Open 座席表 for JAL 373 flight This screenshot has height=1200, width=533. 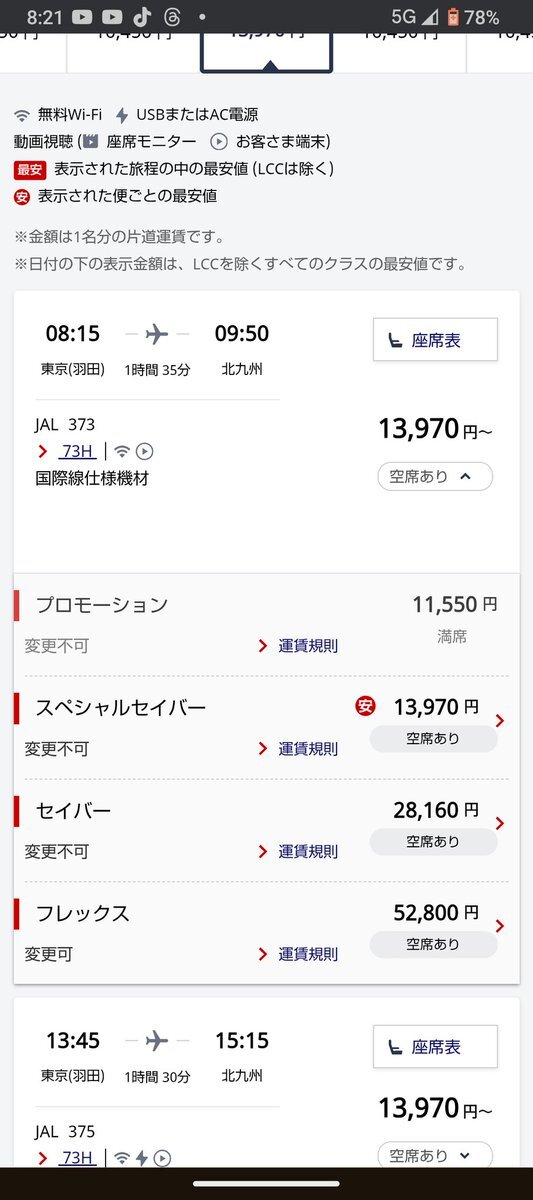point(435,340)
